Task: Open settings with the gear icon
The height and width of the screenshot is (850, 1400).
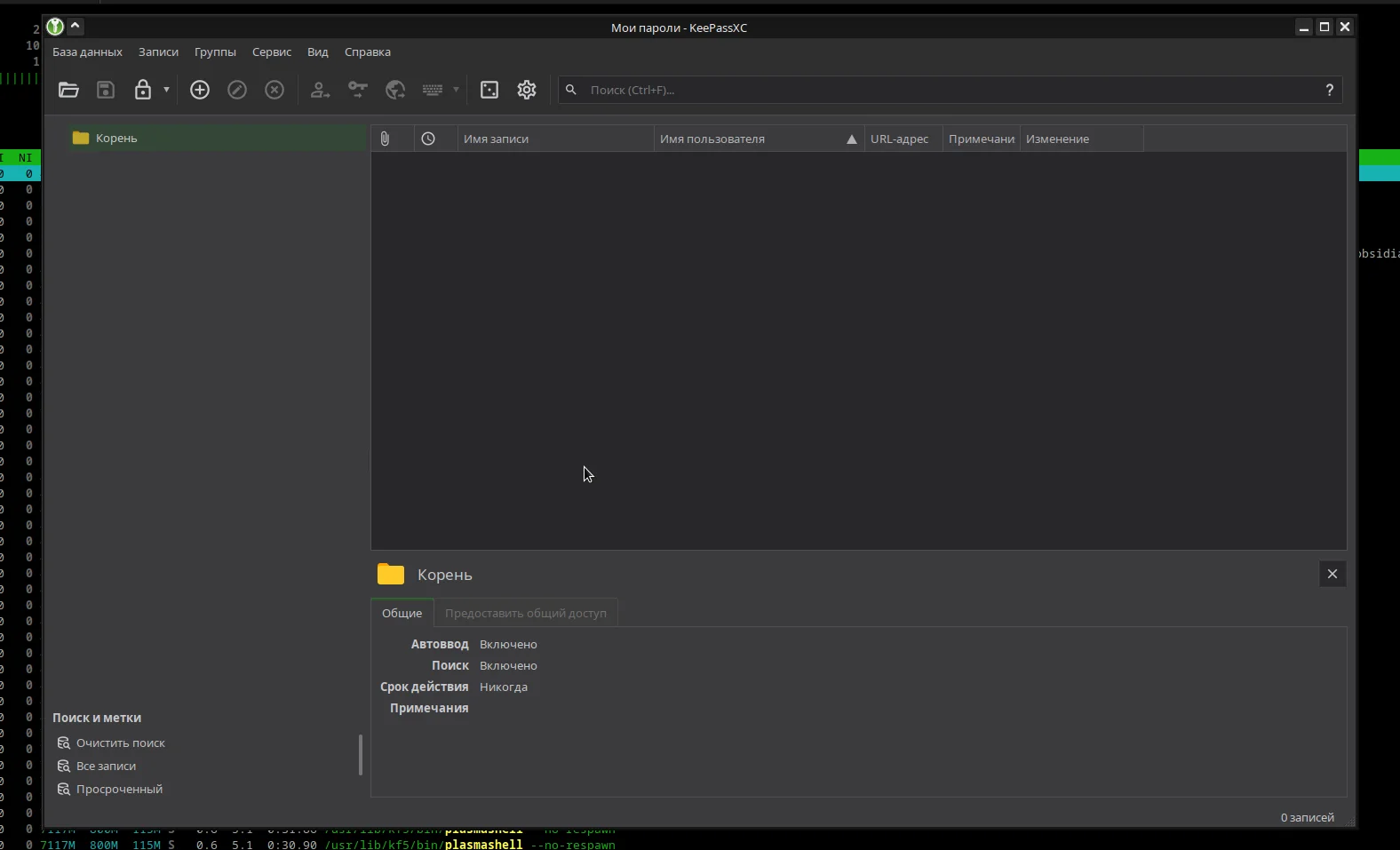Action: point(527,90)
